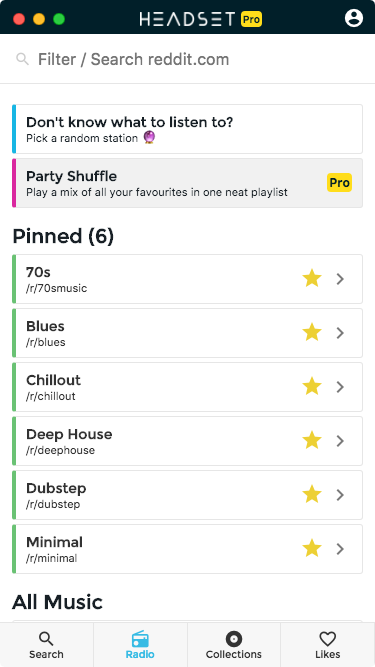Open the Blues /r/blues station

coord(188,333)
